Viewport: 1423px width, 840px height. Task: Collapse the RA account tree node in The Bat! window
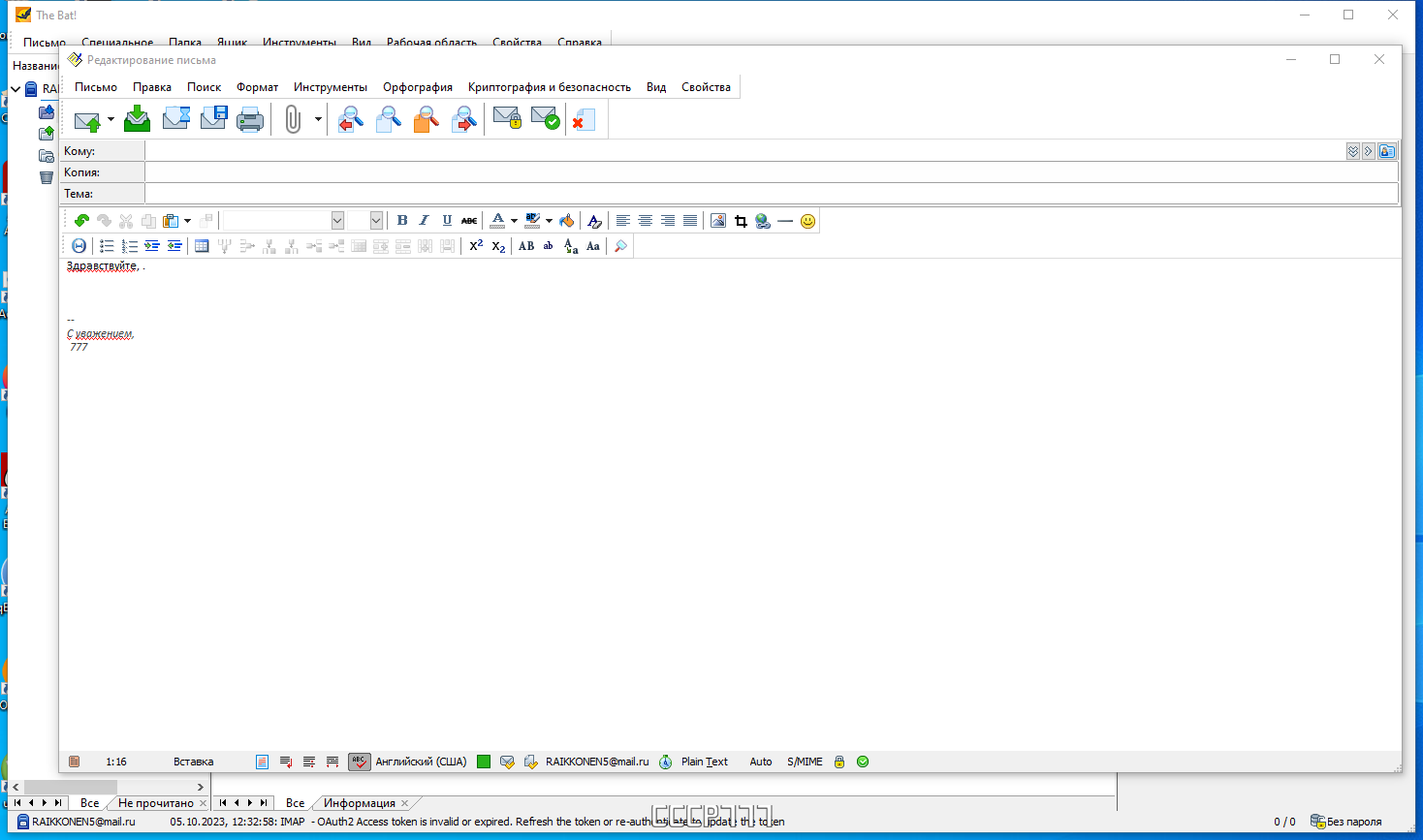coord(16,89)
